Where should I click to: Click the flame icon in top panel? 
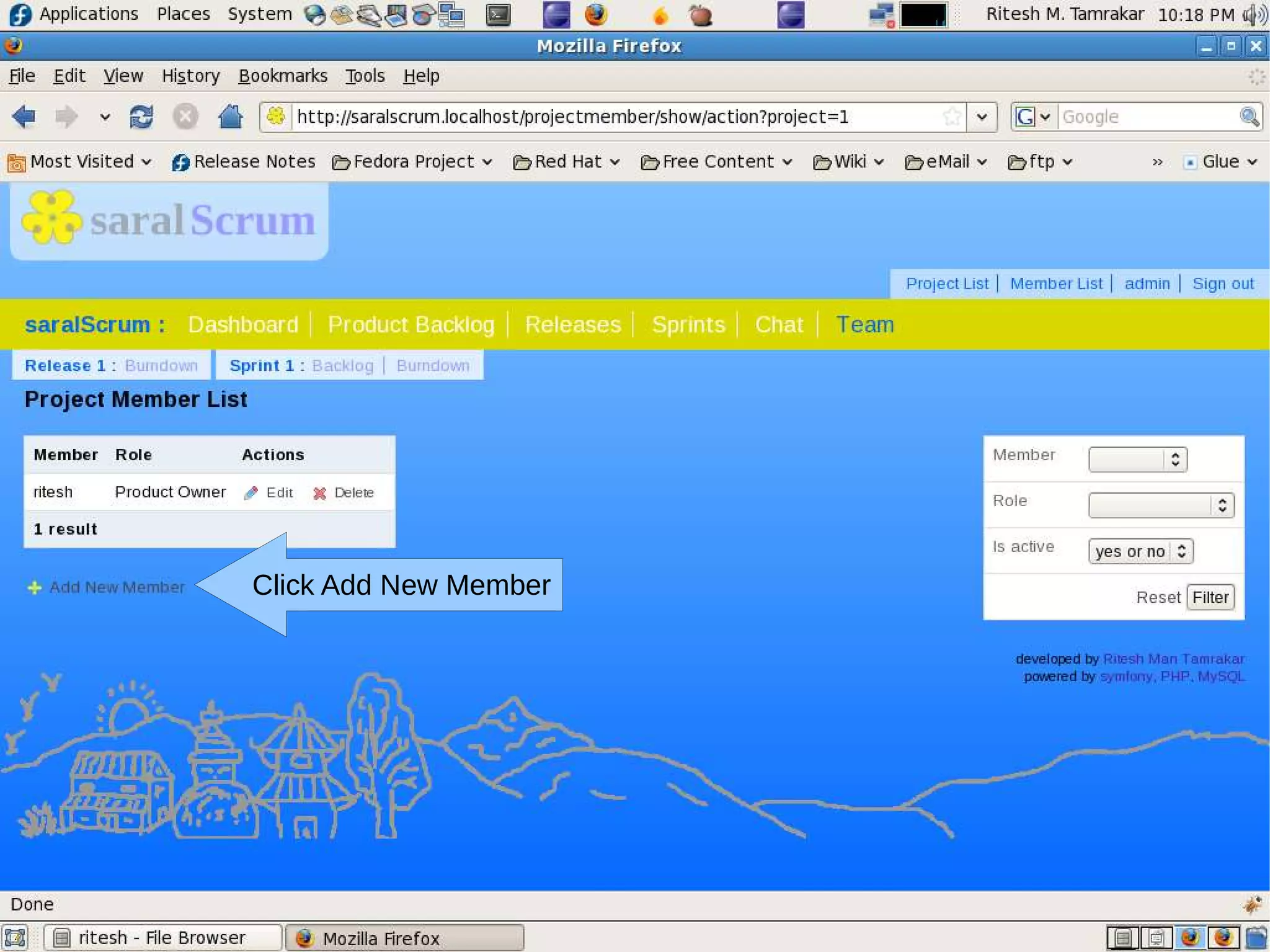[x=661, y=15]
